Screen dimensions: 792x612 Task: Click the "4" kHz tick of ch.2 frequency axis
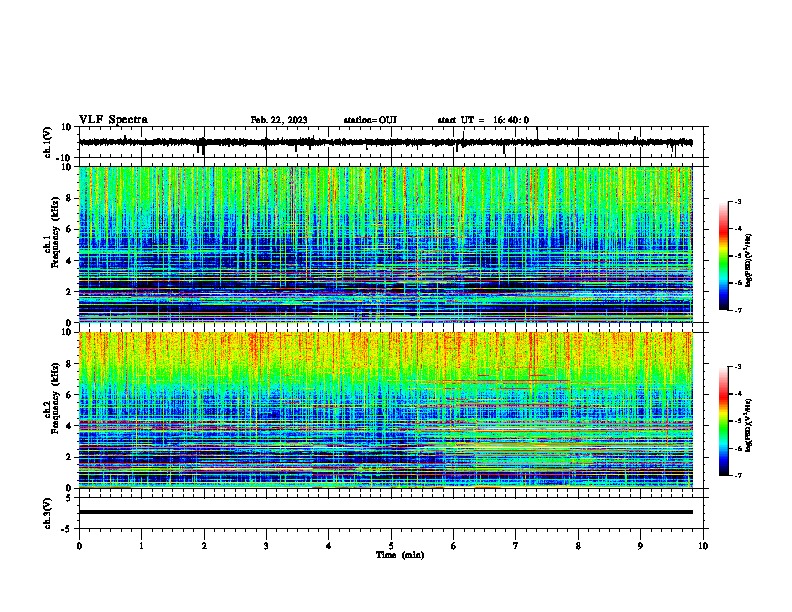point(69,426)
